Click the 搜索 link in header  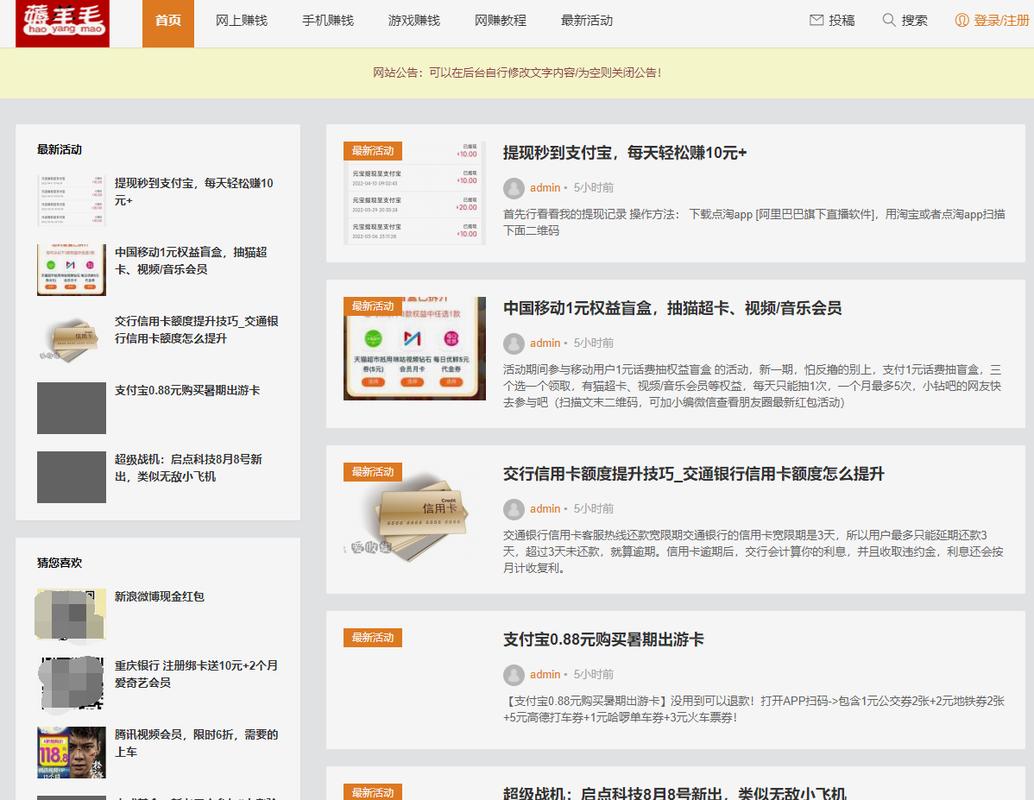click(x=915, y=20)
